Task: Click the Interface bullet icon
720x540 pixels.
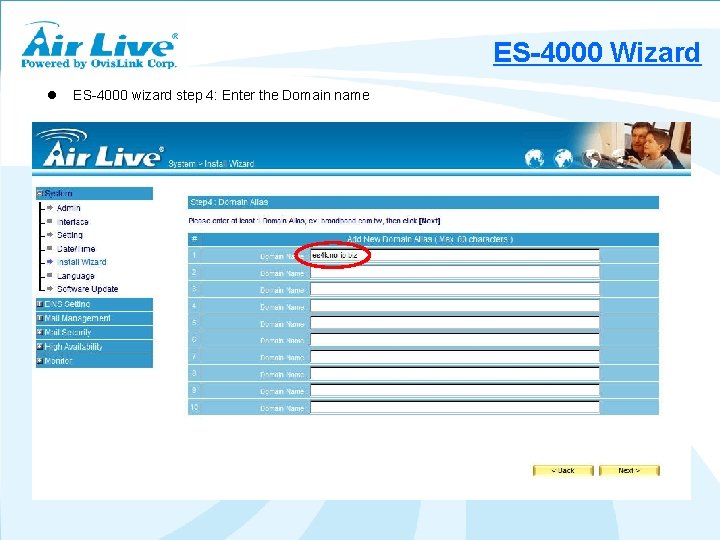Action: [x=50, y=221]
